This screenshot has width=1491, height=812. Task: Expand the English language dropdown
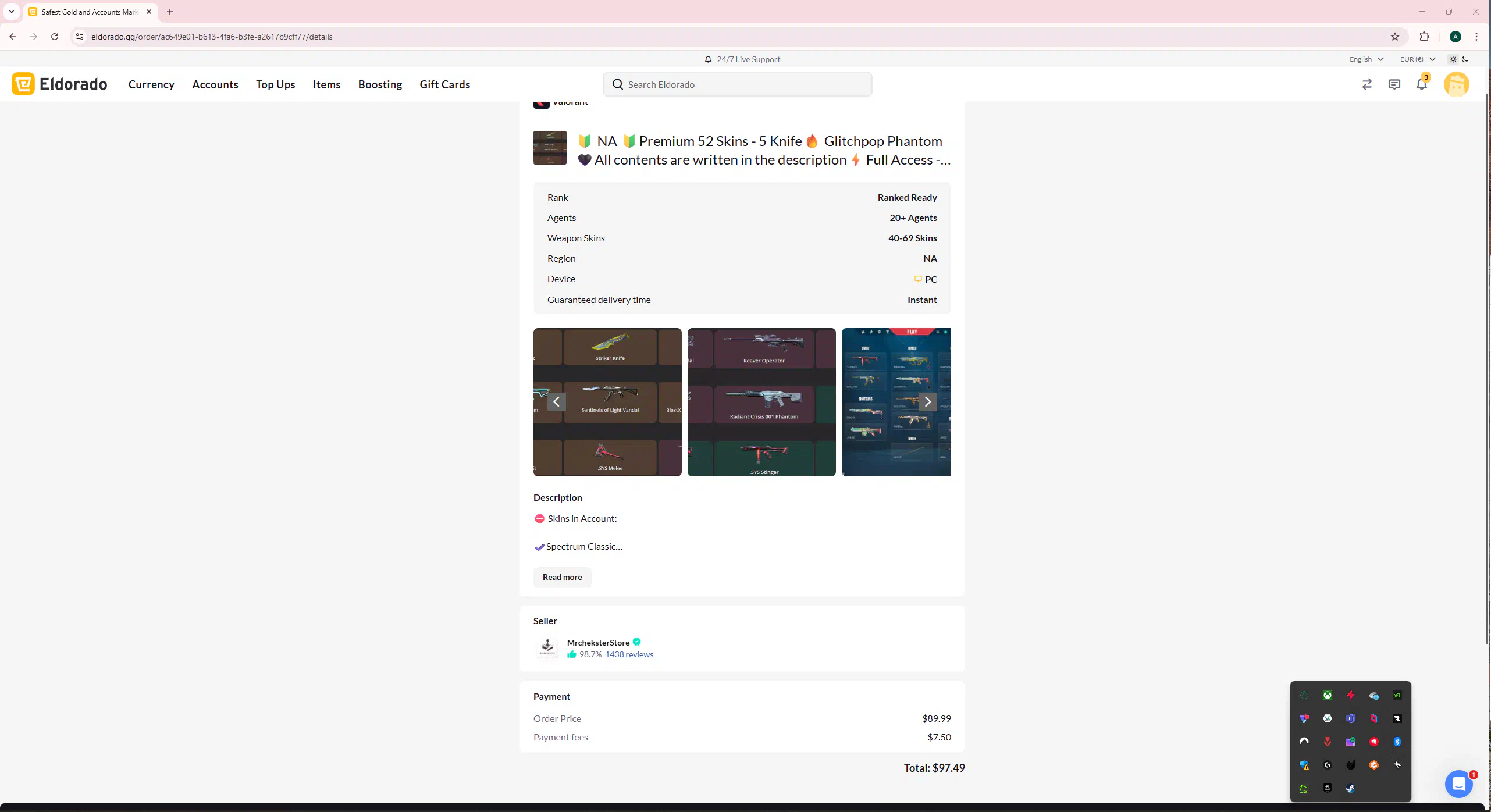pyautogui.click(x=1366, y=59)
